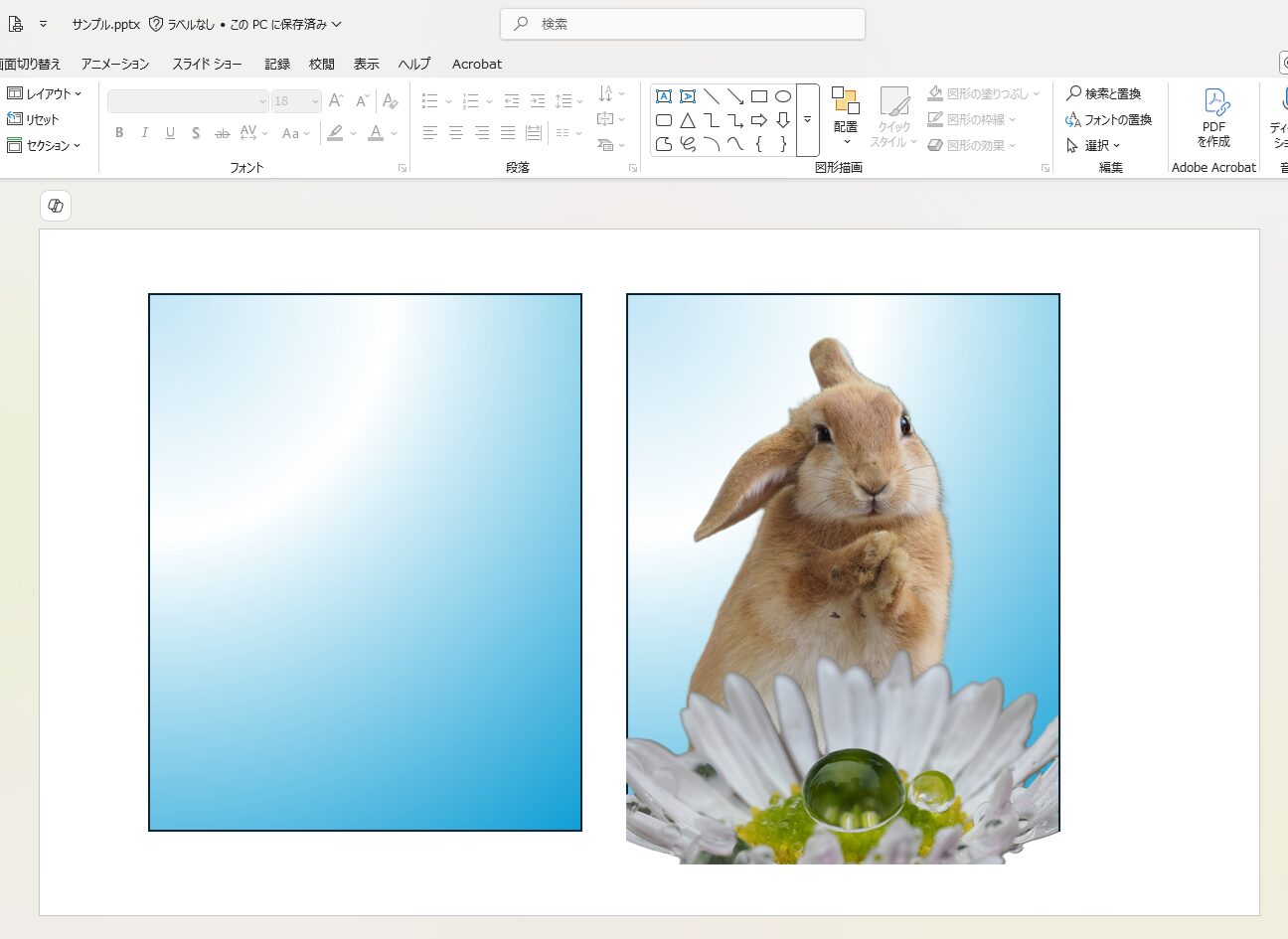Image resolution: width=1288 pixels, height=939 pixels.
Task: Open the スライド ショー ribbon tab
Action: click(x=207, y=64)
